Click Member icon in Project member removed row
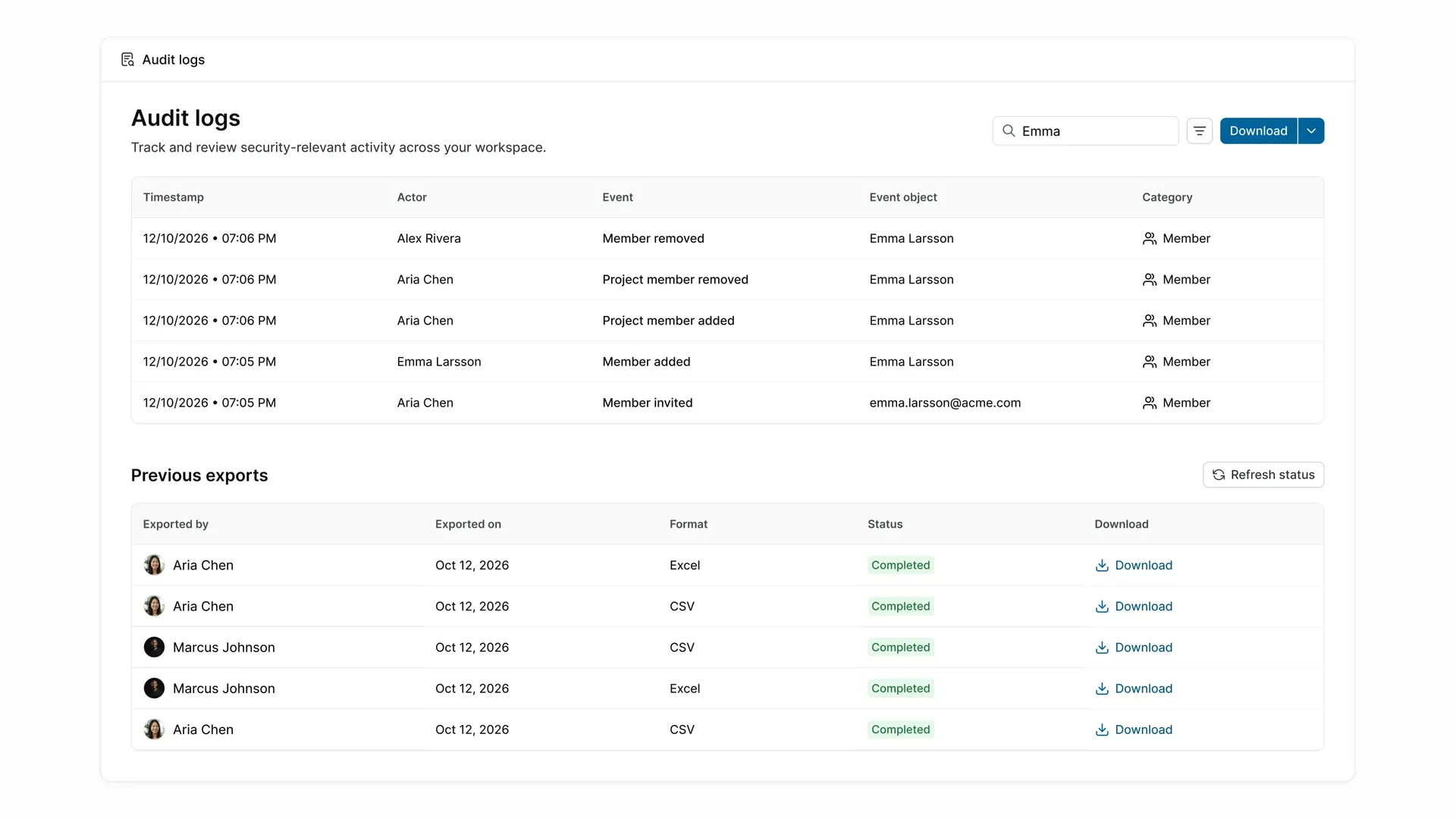 pyautogui.click(x=1150, y=279)
